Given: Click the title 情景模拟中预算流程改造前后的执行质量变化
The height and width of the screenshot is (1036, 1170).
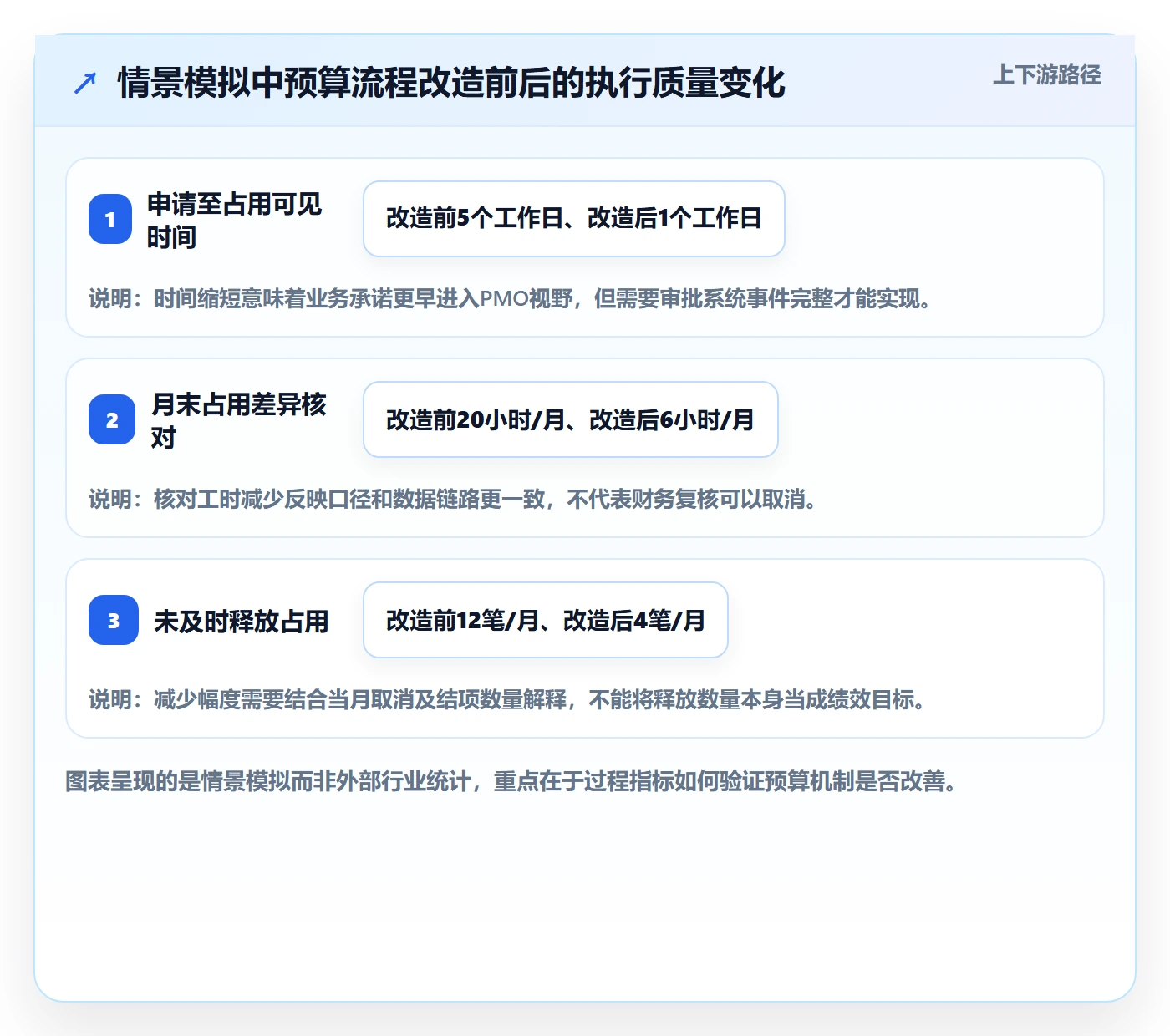Looking at the screenshot, I should tap(451, 83).
